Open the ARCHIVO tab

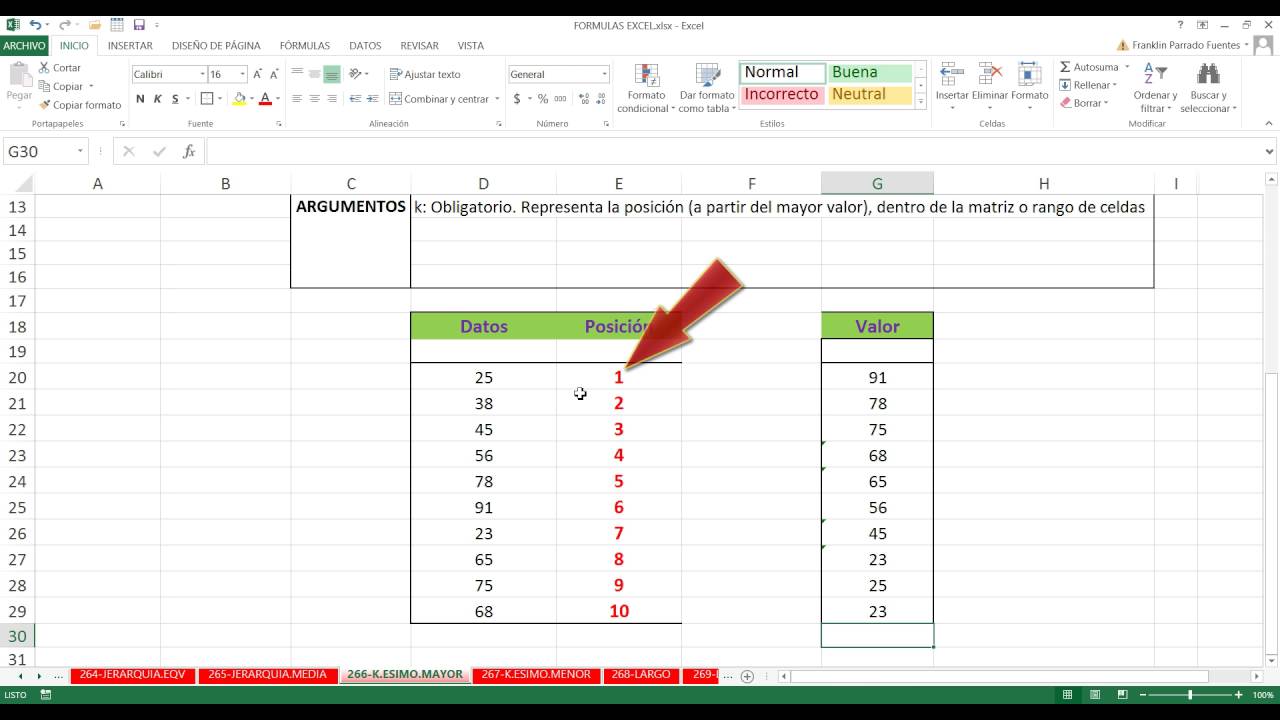[24, 45]
